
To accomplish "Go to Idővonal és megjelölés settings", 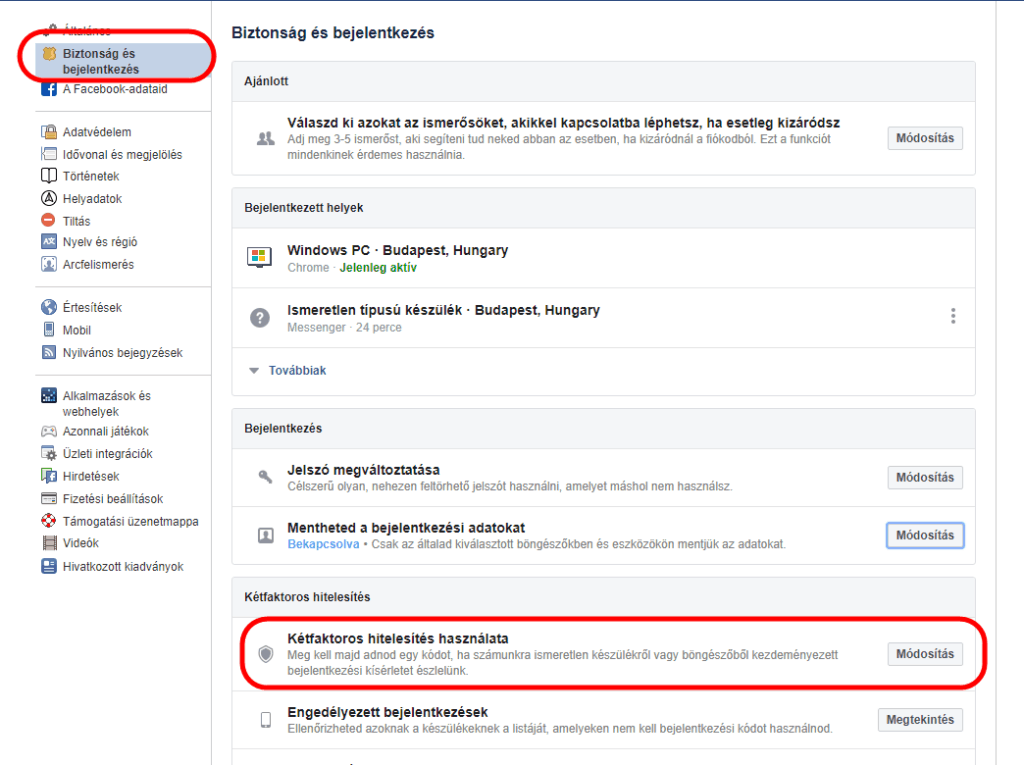I will [122, 155].
